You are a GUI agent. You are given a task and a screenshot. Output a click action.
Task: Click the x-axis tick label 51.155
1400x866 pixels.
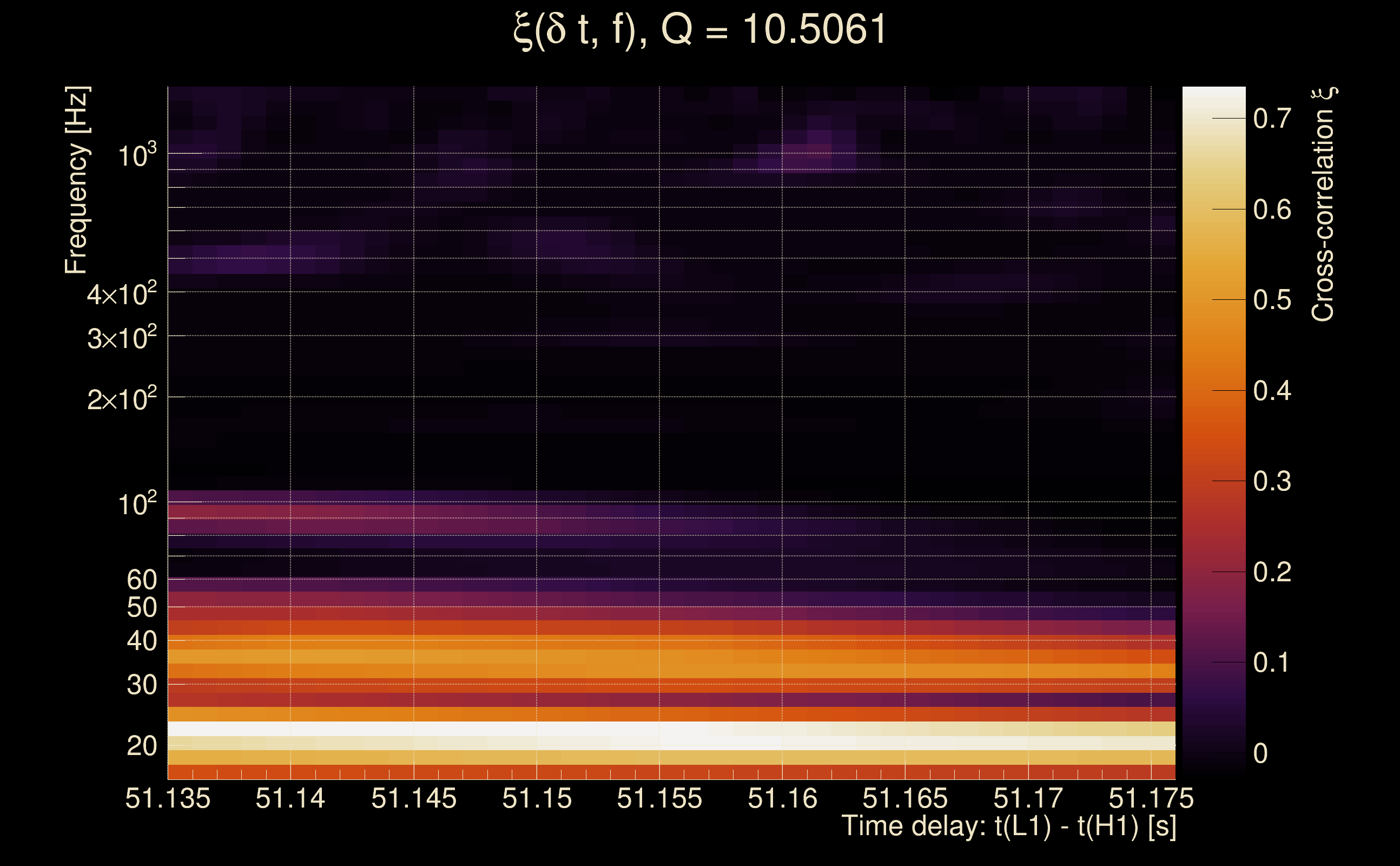pyautogui.click(x=659, y=798)
